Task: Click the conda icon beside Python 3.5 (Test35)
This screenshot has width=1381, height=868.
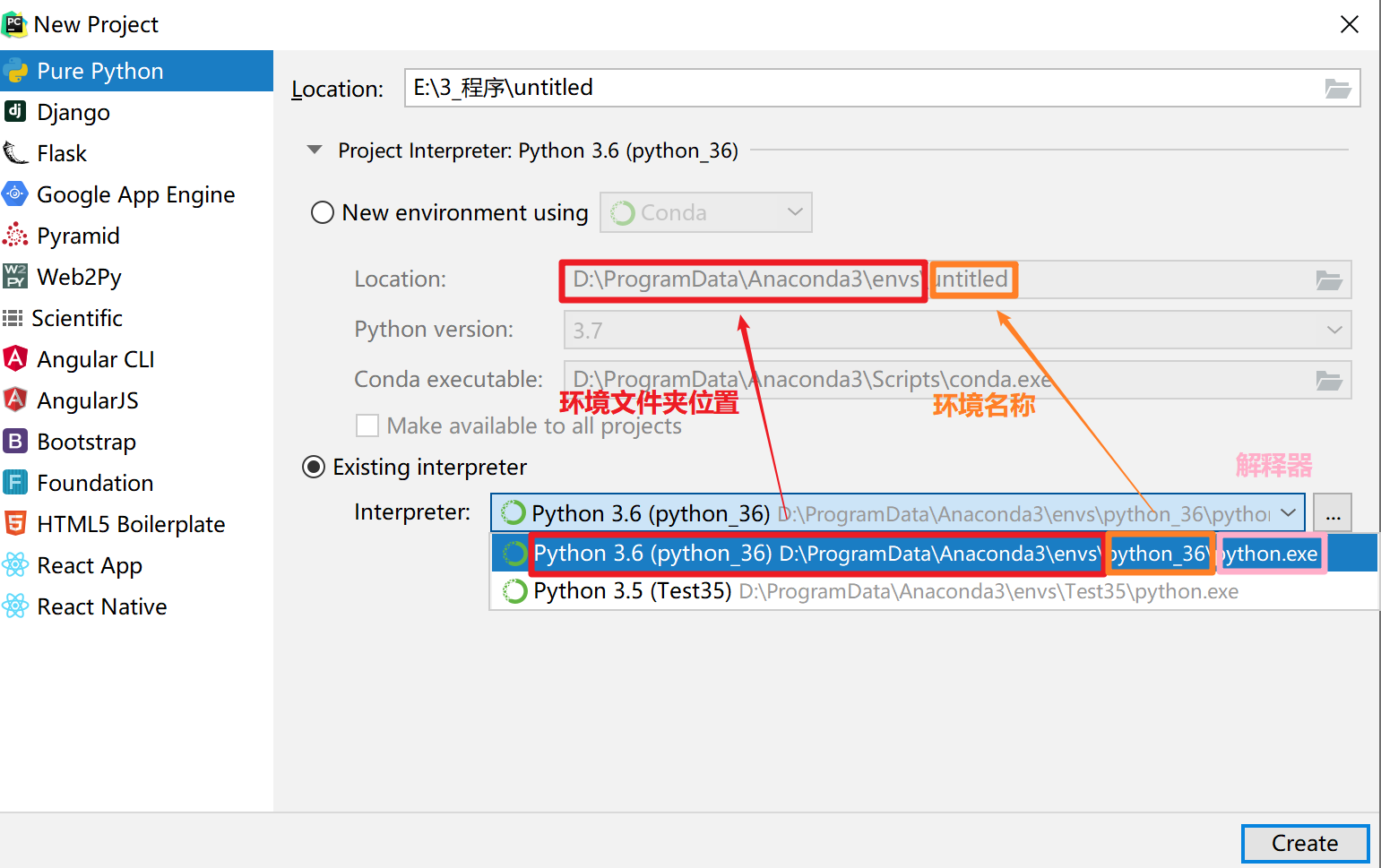Action: [514, 591]
